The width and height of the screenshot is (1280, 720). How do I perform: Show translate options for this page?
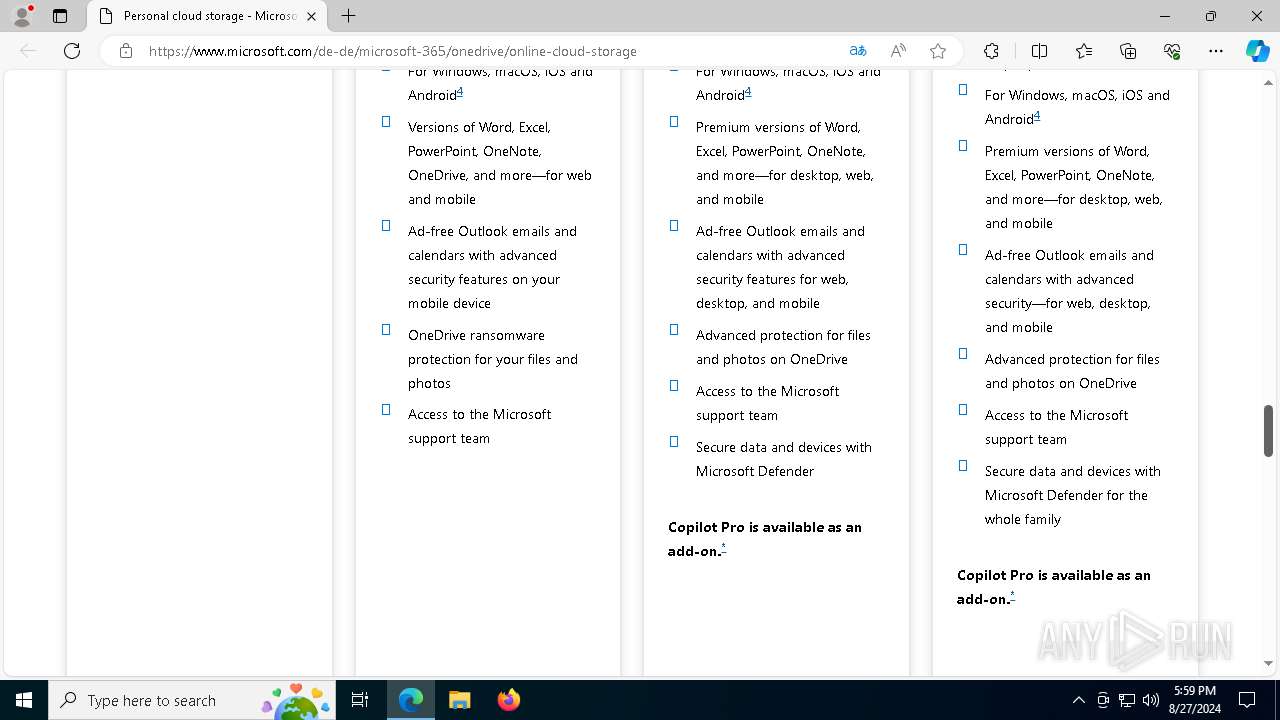coord(858,51)
